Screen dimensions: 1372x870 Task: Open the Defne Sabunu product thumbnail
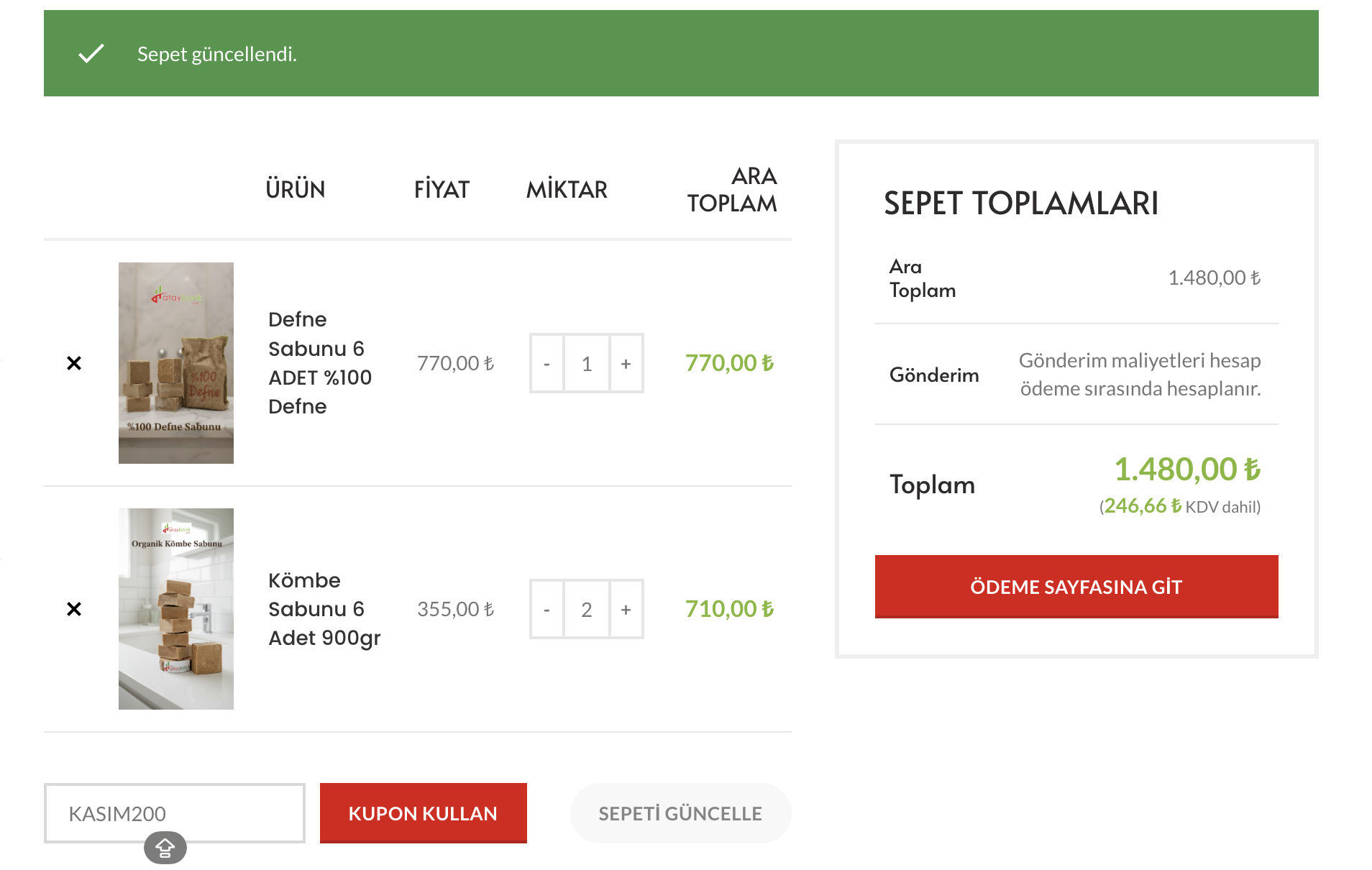tap(176, 363)
